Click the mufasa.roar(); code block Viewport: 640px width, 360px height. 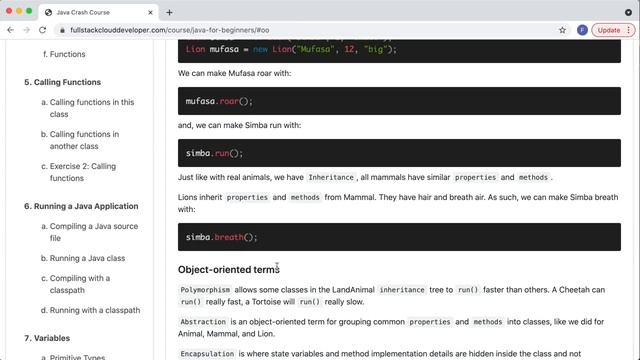pyautogui.click(x=399, y=101)
